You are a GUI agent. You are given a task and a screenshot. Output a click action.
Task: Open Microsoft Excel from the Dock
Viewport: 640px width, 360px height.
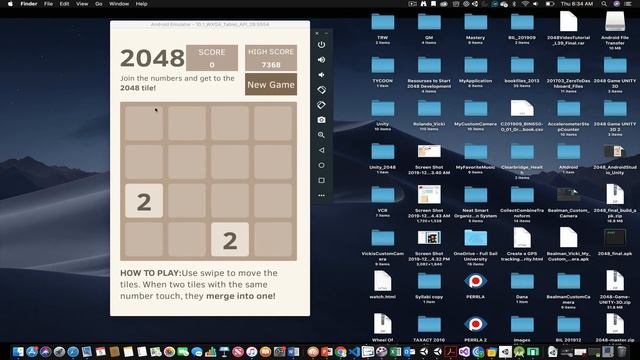(396, 351)
